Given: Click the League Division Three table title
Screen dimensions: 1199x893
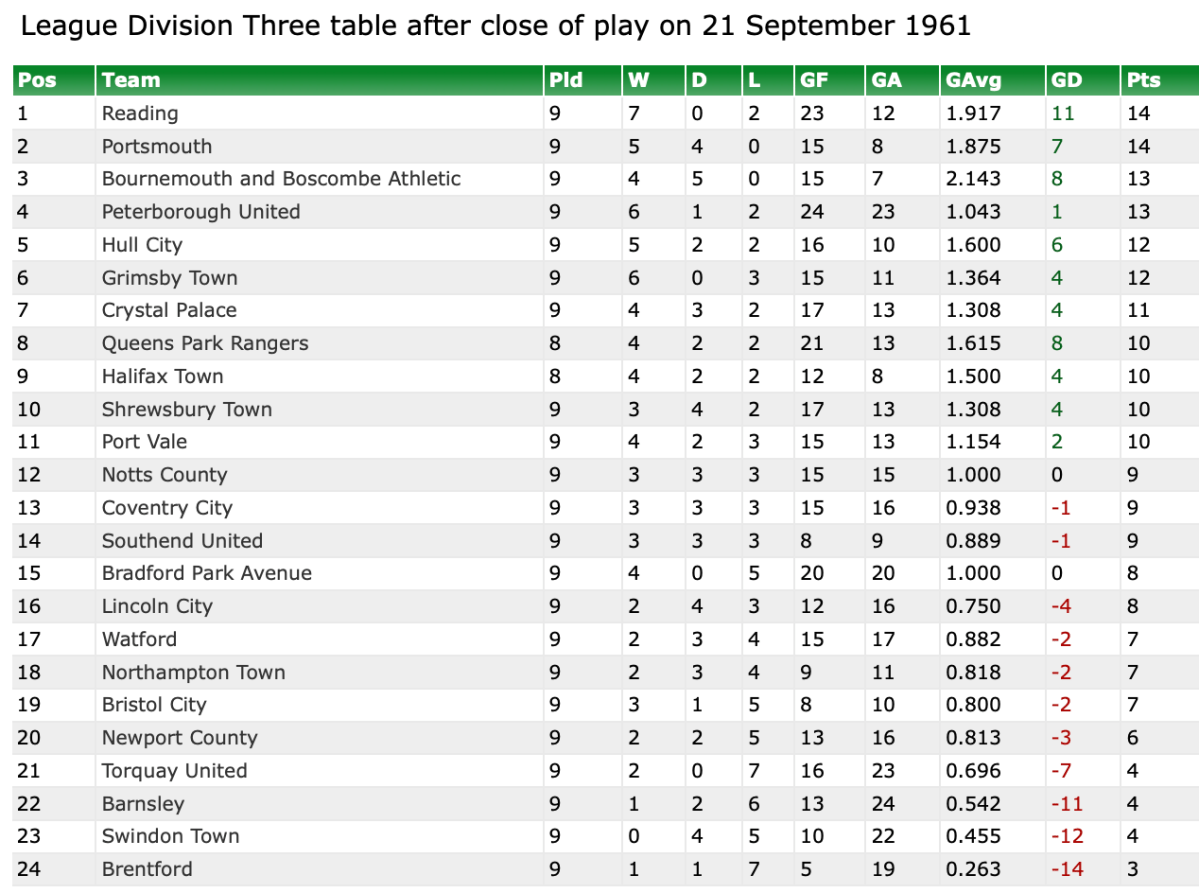Looking at the screenshot, I should pyautogui.click(x=496, y=25).
